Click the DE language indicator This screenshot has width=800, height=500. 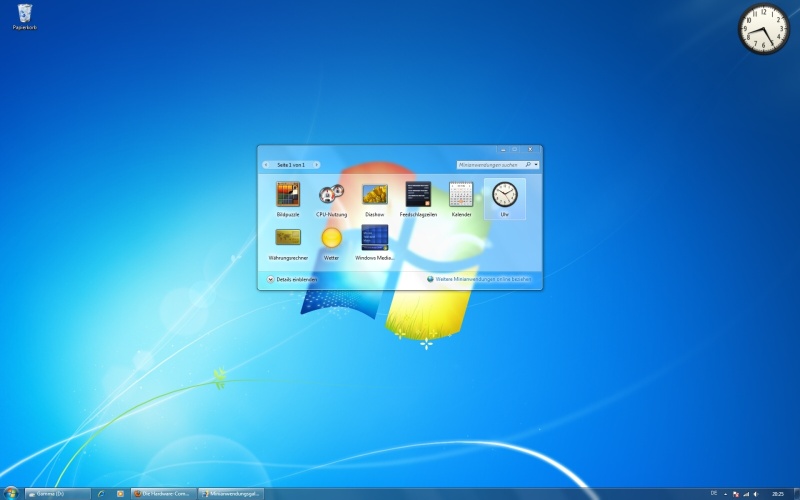[714, 493]
